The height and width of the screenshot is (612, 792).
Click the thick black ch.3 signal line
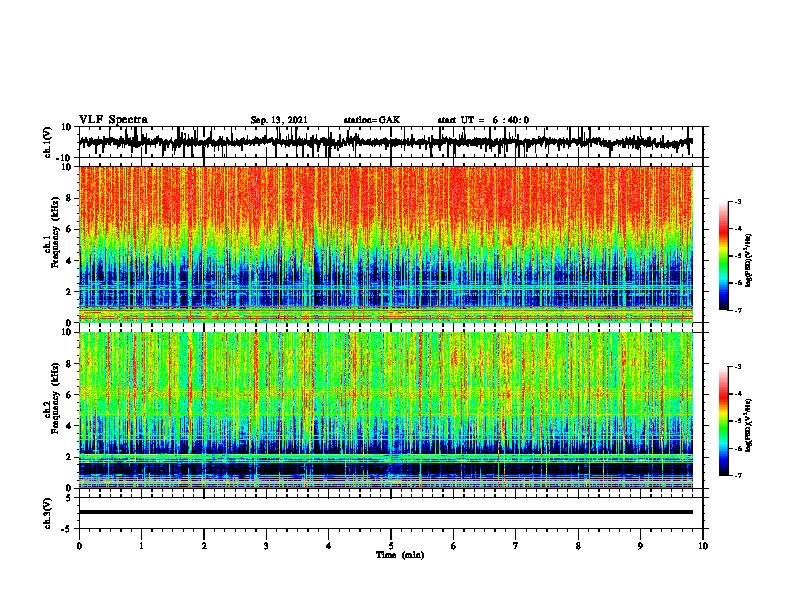[386, 512]
